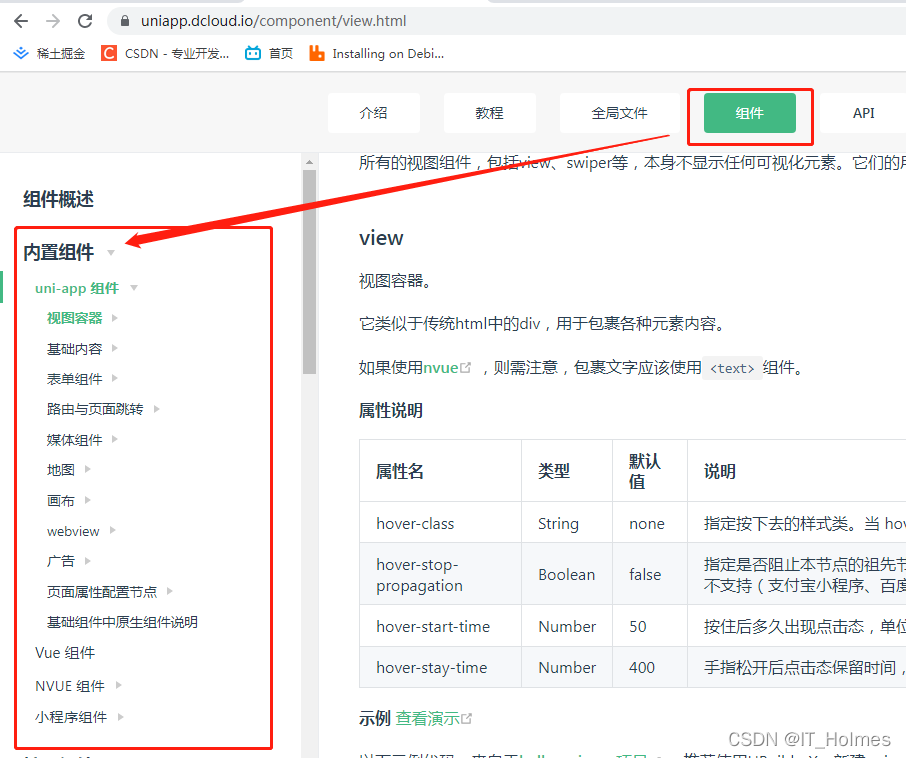This screenshot has height=758, width=906.
Task: Click the browser forward arrow
Action: click(x=53, y=21)
